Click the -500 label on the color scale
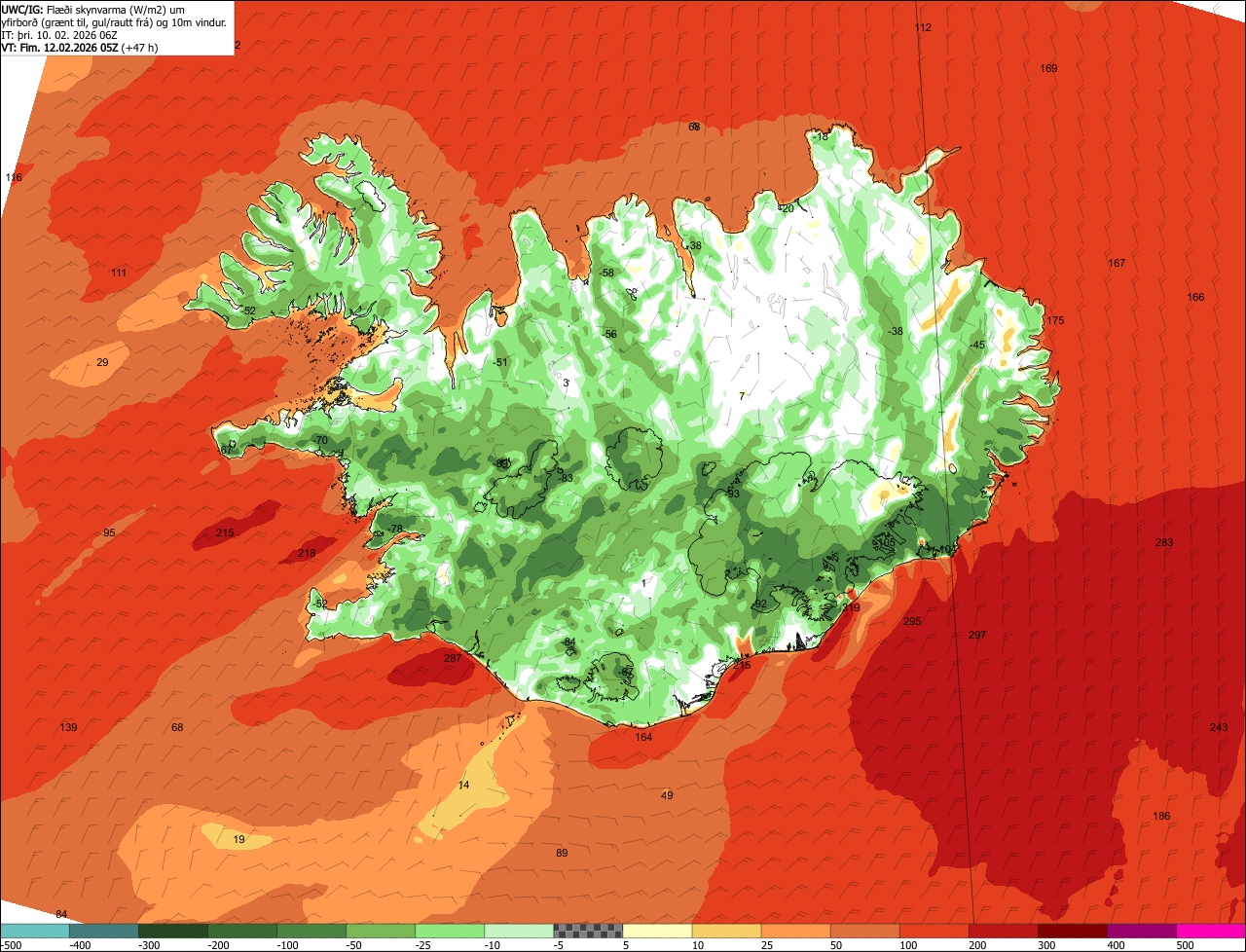This screenshot has width=1246, height=952. pyautogui.click(x=11, y=944)
